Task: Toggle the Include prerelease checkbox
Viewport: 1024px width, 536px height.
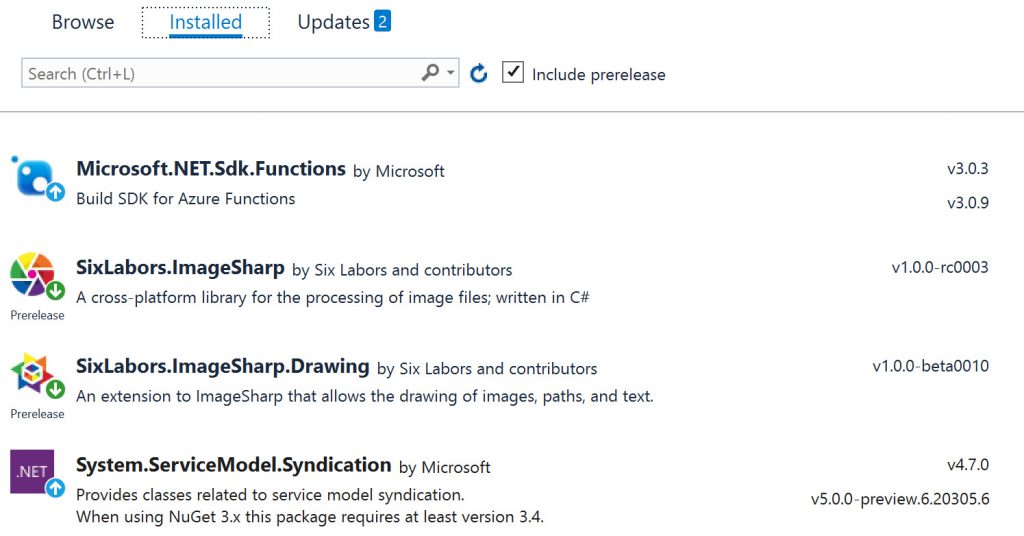Action: coord(513,72)
